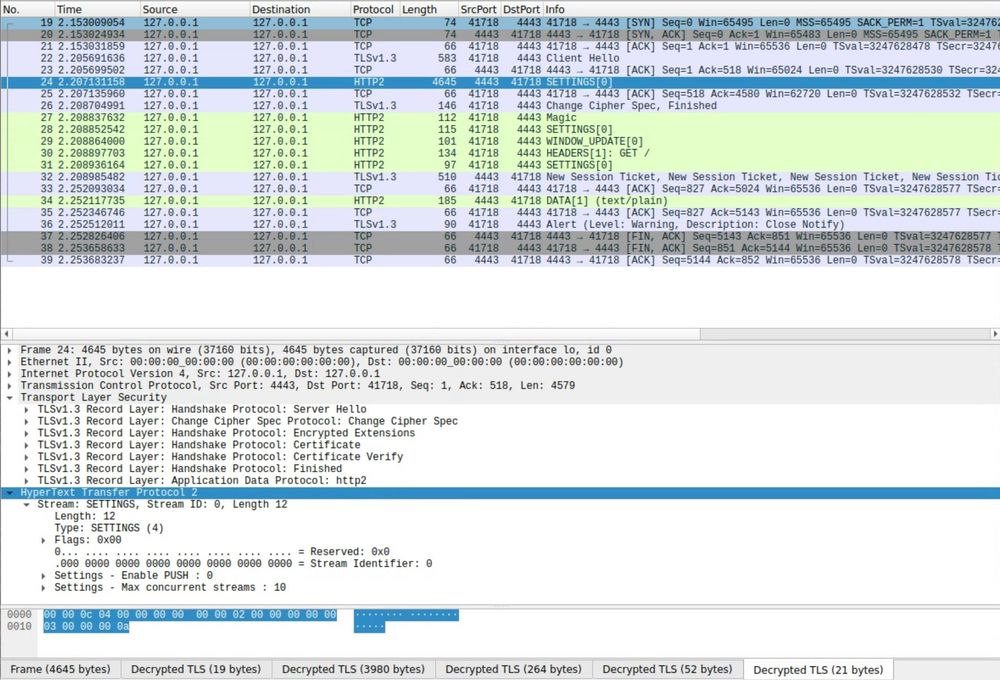Select packet 22 Client Hello row
1000x680 pixels.
point(500,58)
